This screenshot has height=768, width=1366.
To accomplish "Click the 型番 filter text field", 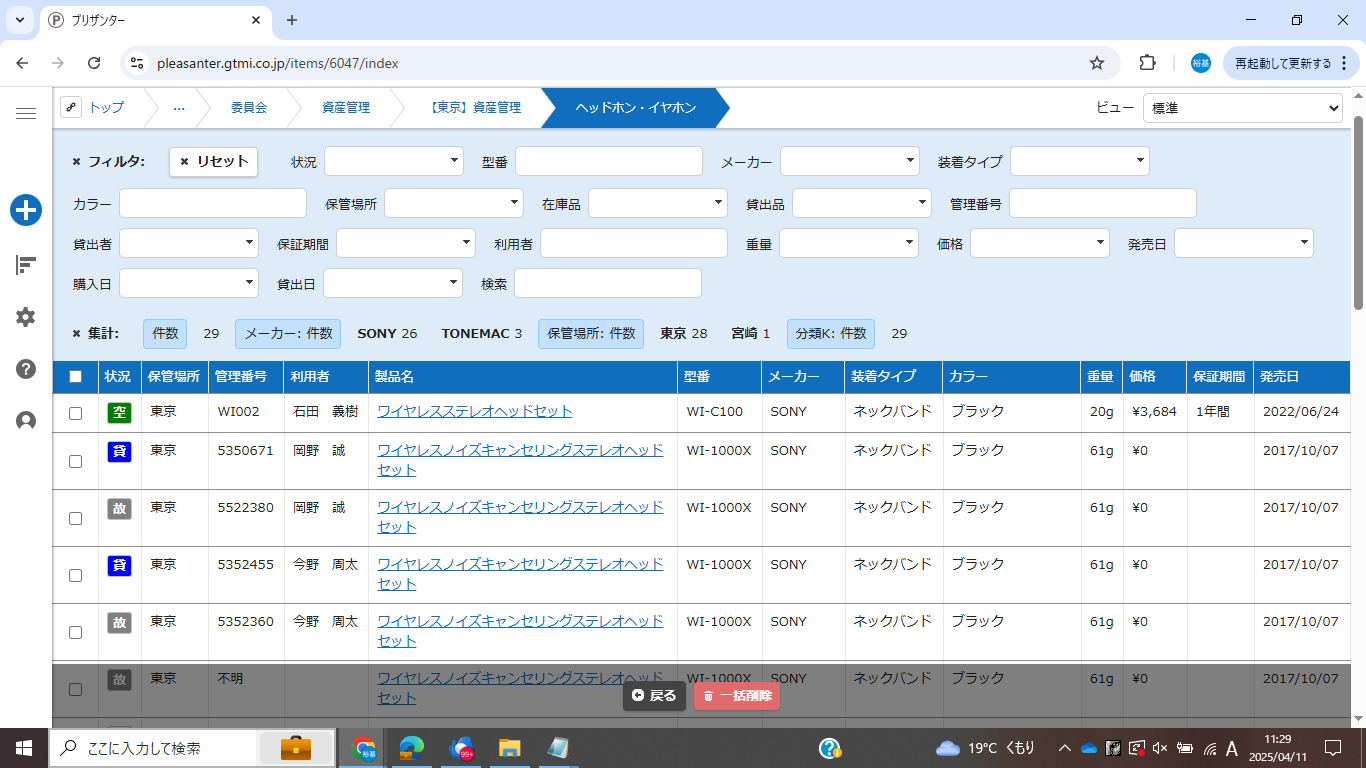I will tap(609, 161).
